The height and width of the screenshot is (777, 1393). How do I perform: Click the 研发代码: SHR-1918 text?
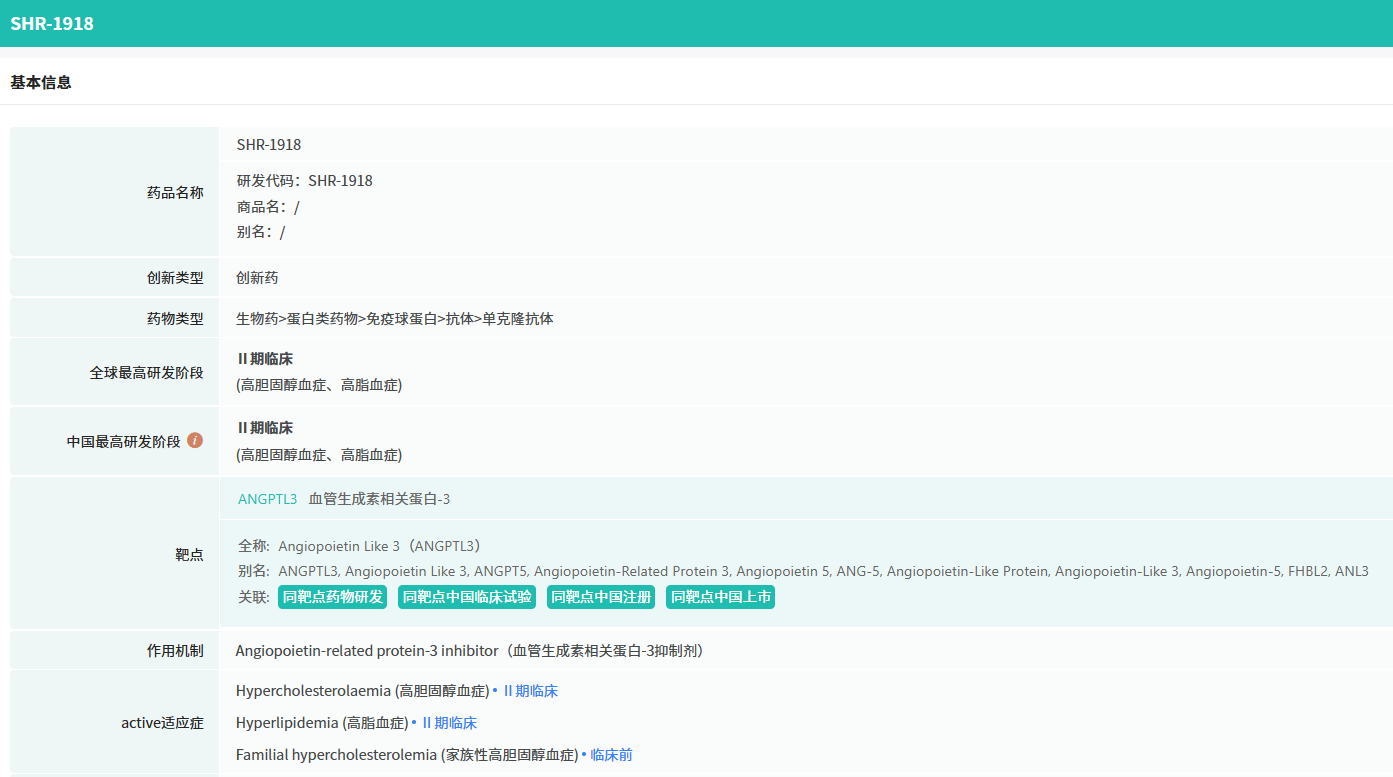point(304,181)
